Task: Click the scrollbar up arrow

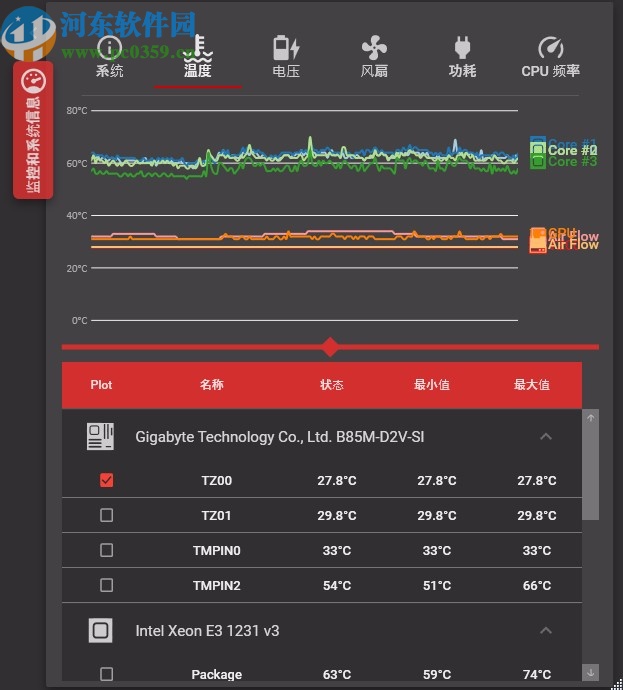Action: [590, 418]
